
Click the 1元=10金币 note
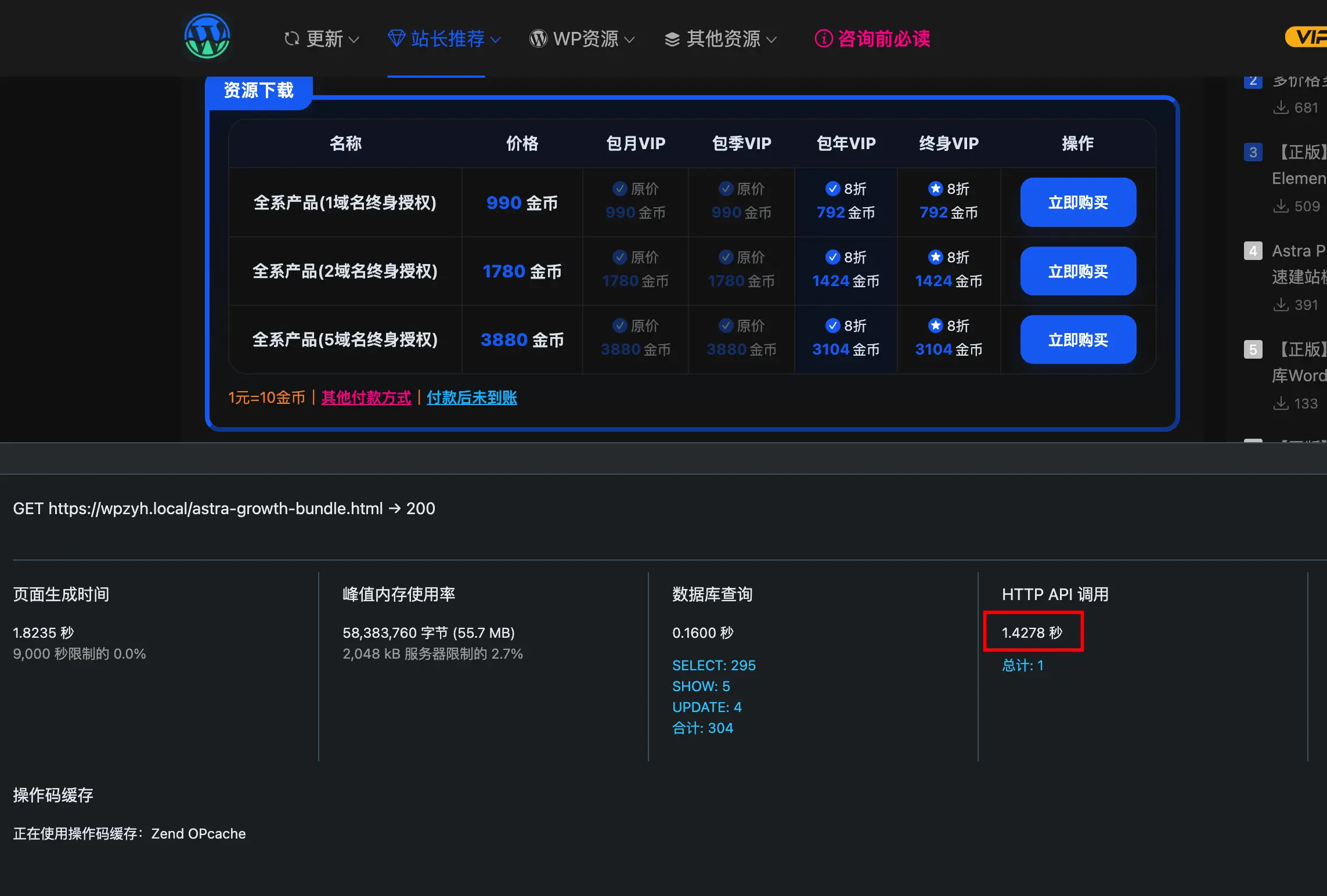[266, 398]
